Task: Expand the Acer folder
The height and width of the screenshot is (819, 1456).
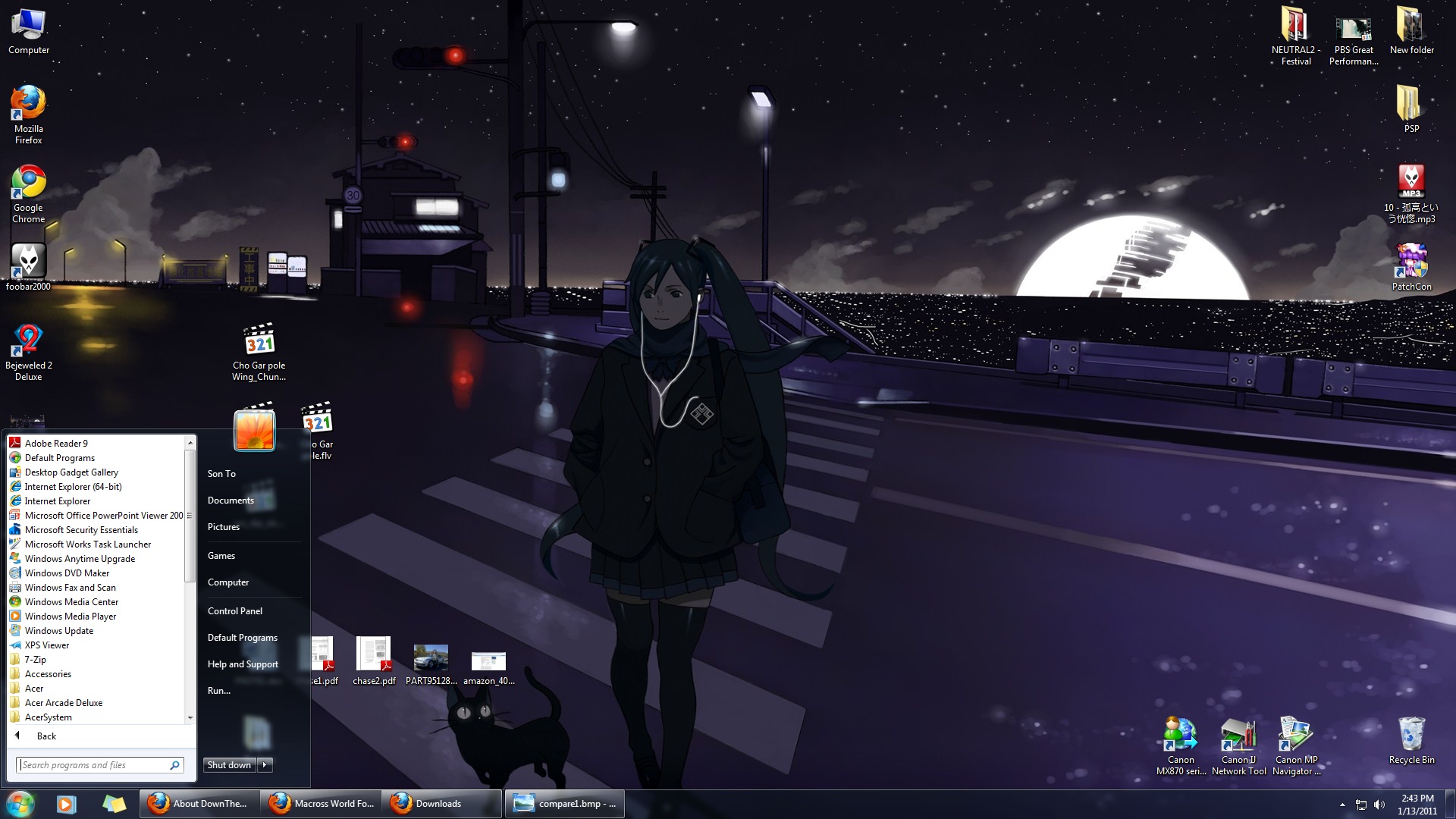Action: [x=96, y=688]
